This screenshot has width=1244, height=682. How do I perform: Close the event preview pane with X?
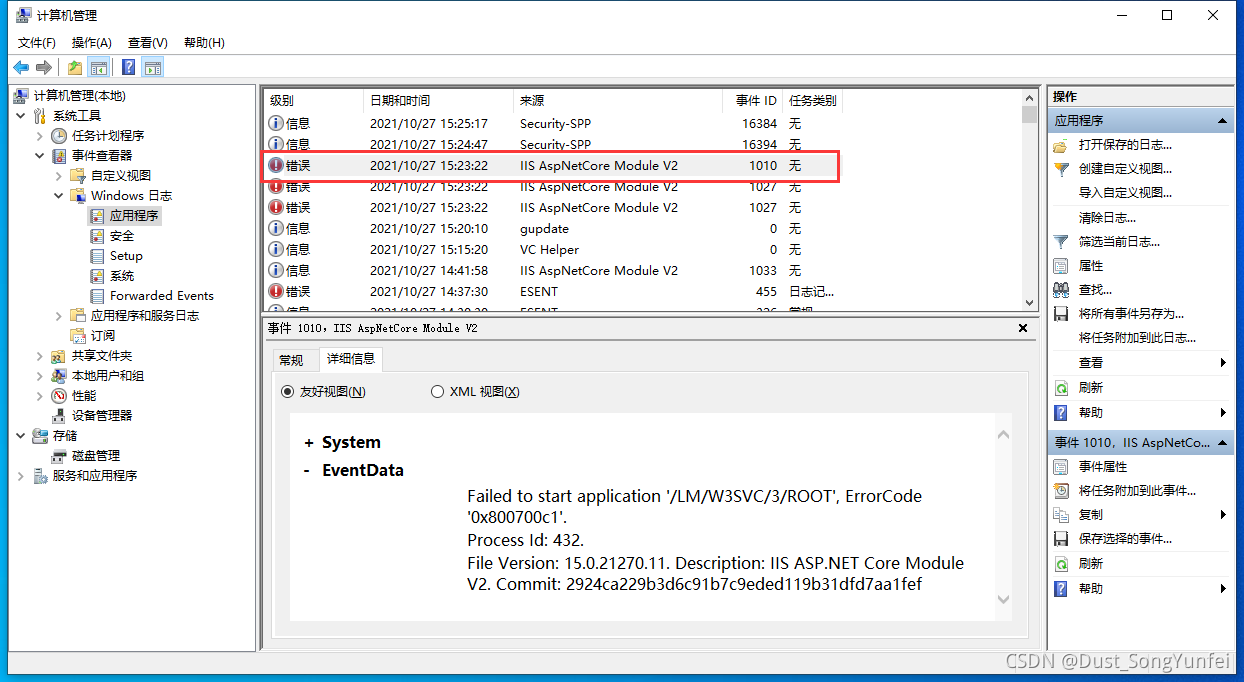coord(1023,328)
